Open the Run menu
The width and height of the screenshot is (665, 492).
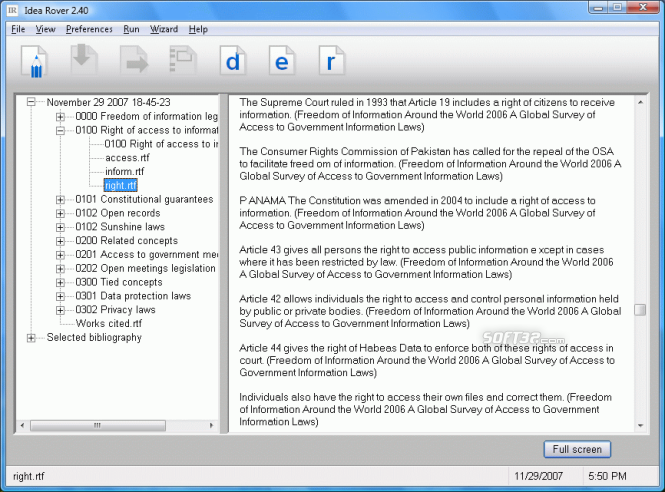coord(131,29)
